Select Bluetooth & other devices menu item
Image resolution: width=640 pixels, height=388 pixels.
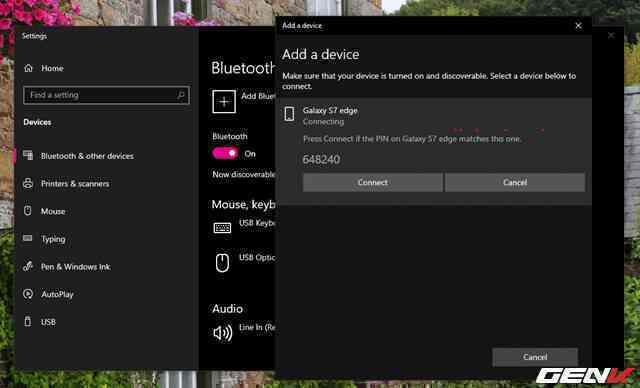pos(87,156)
